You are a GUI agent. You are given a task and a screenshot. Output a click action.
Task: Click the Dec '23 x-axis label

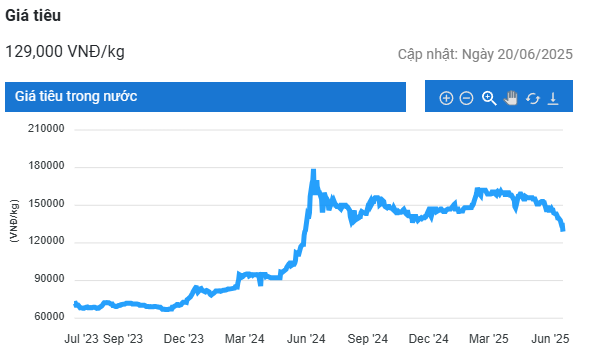184,339
